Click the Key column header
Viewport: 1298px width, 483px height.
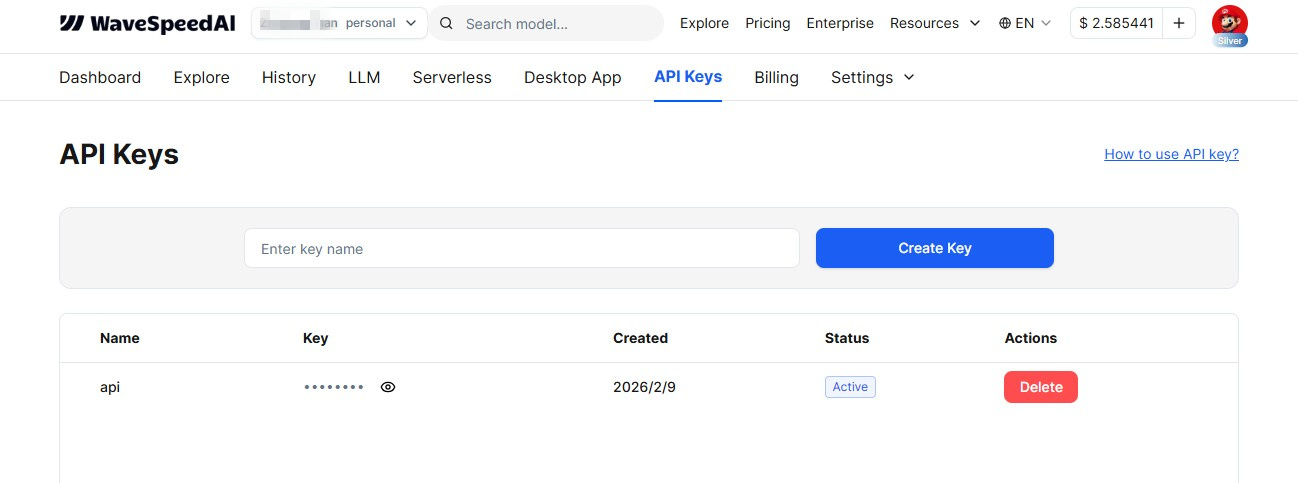[315, 338]
